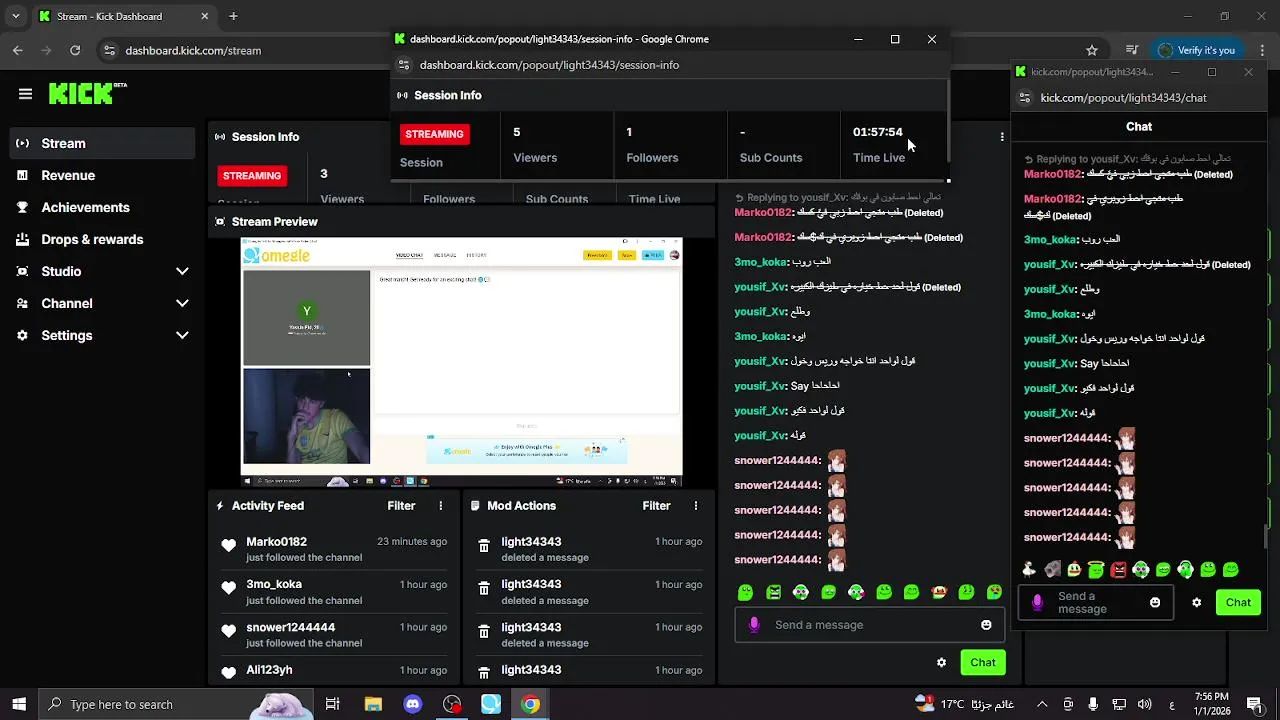
Task: Open chat settings gear in dashboard chat
Action: tap(941, 662)
